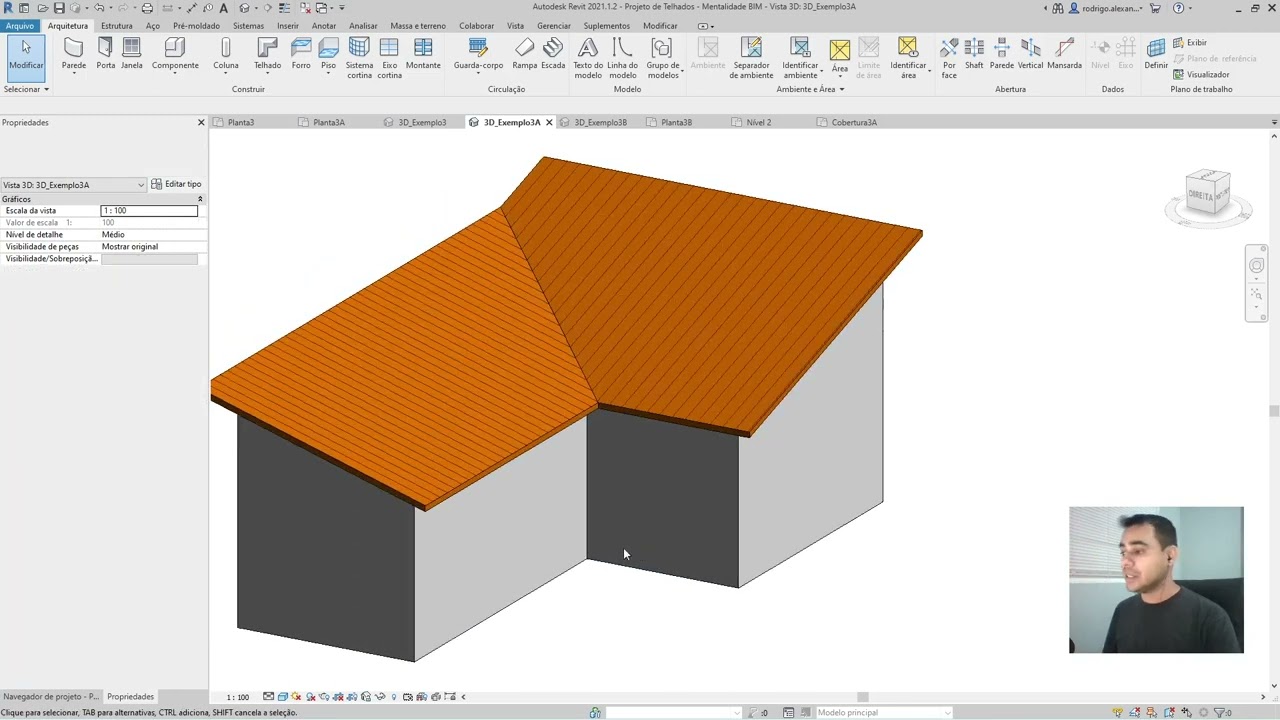The image size is (1280, 720).
Task: Open the Cobertura3A view tab
Action: coord(854,122)
